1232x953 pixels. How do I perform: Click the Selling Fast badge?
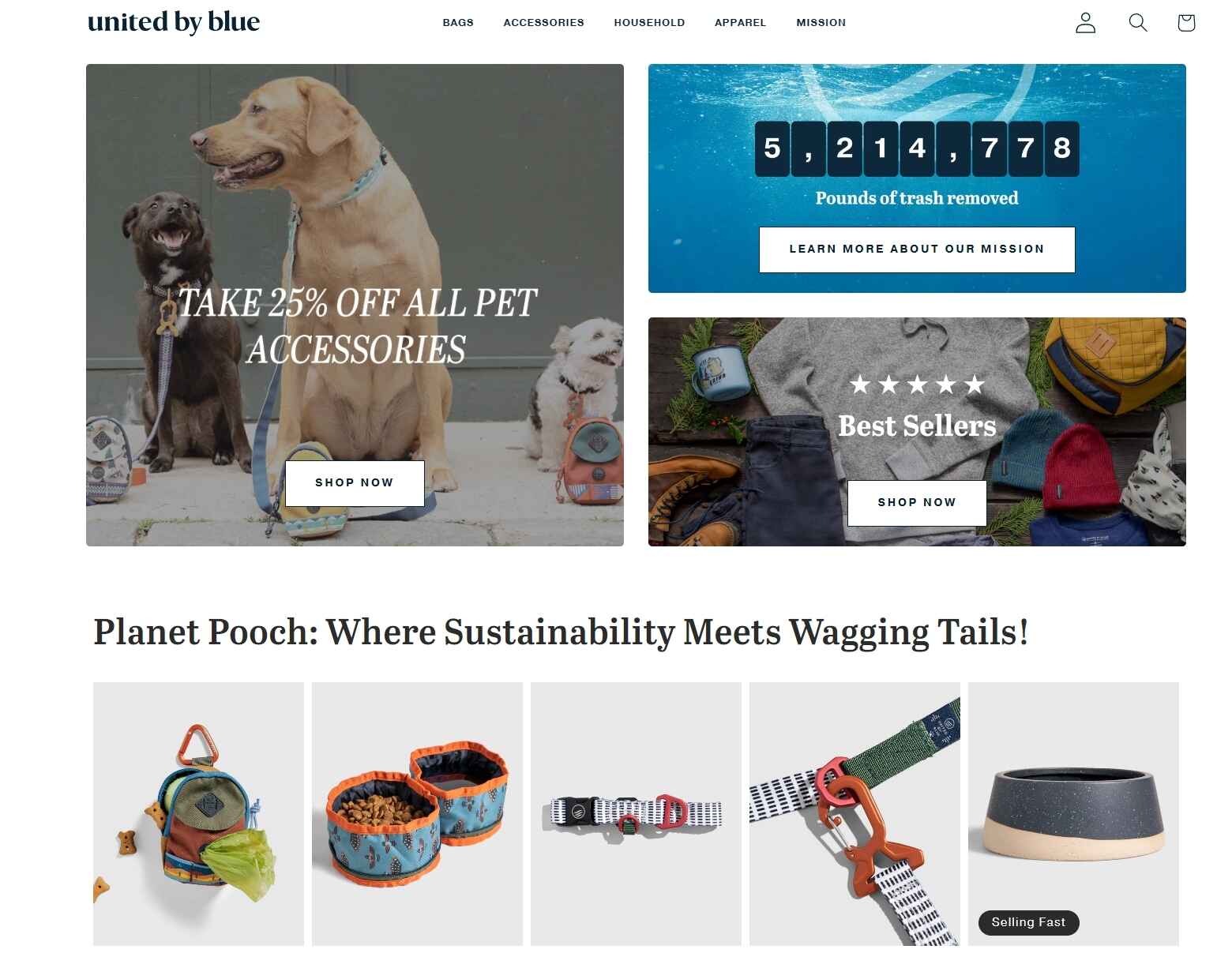coord(1029,923)
